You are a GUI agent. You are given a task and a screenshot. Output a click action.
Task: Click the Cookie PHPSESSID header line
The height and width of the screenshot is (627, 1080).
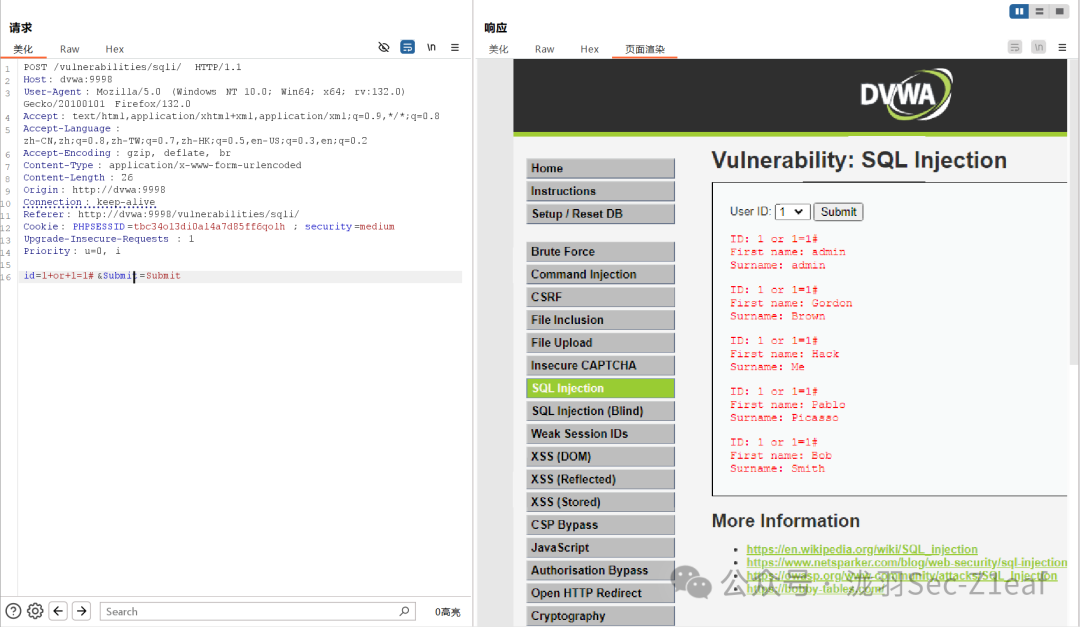[x=209, y=227]
